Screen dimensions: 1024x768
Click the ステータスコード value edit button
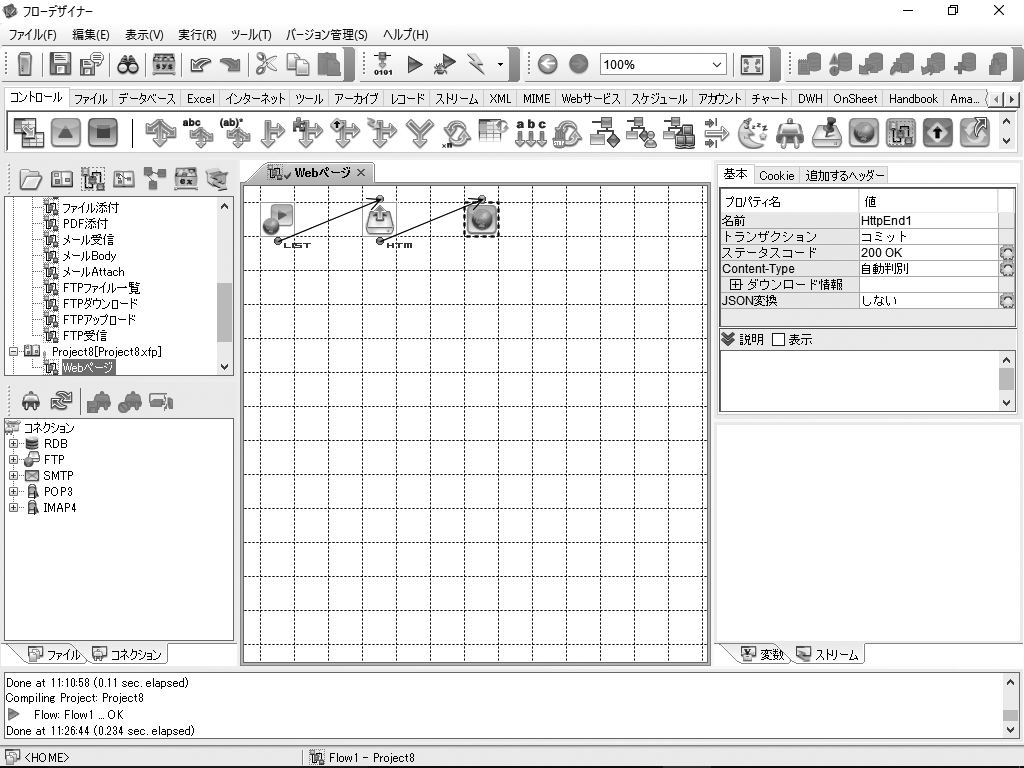click(x=1006, y=253)
